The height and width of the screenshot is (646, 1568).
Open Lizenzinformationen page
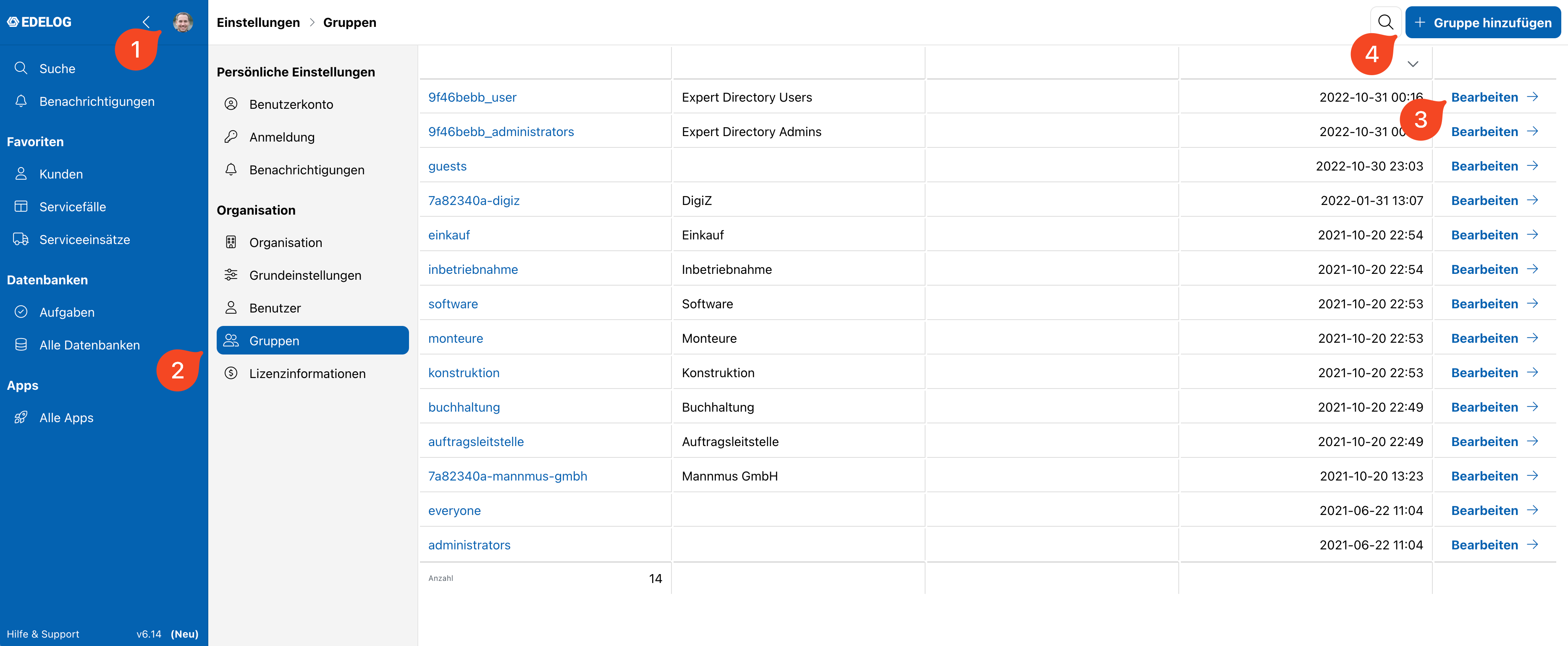(312, 373)
